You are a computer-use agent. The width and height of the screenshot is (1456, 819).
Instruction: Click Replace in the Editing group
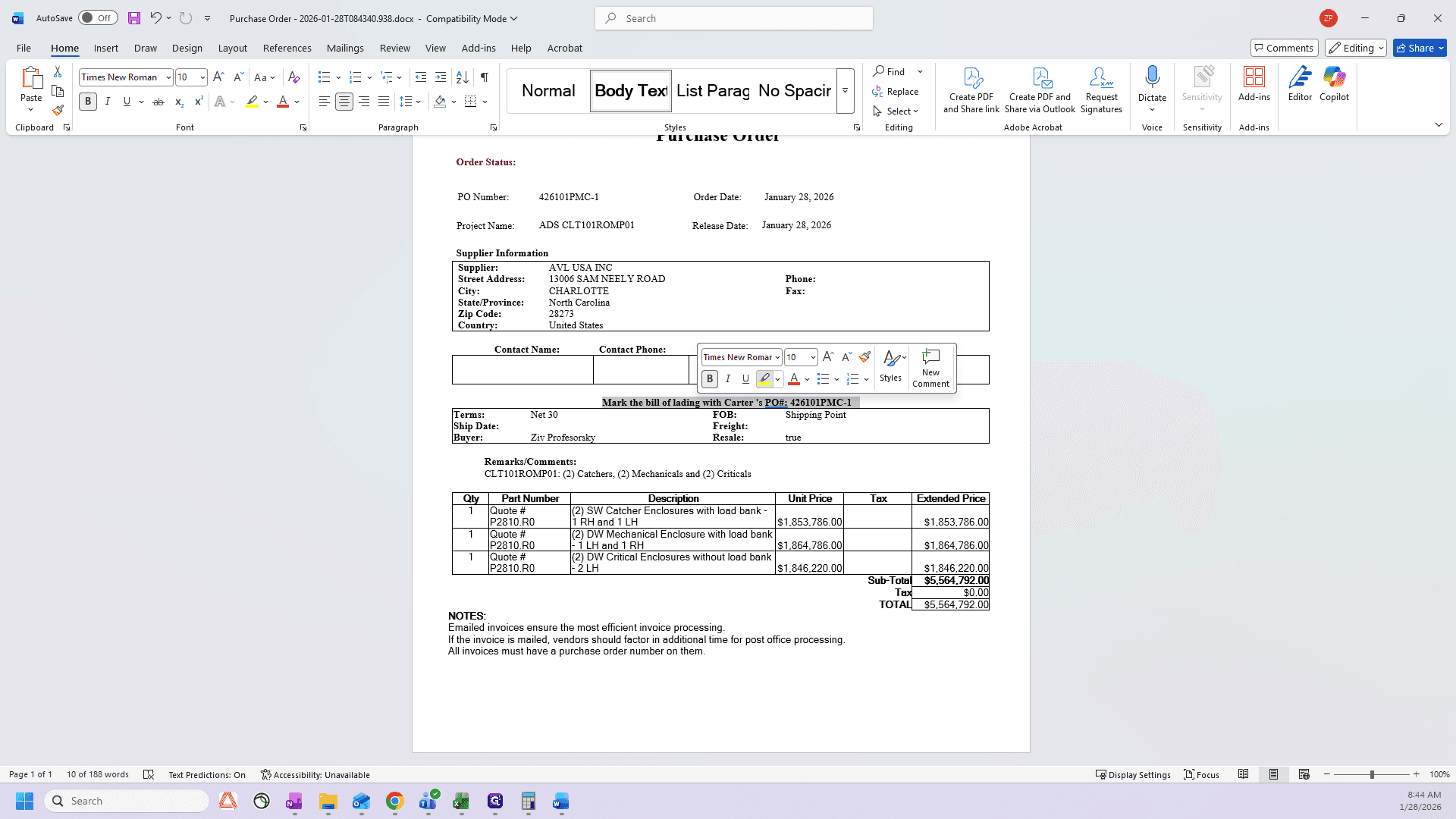point(896,92)
